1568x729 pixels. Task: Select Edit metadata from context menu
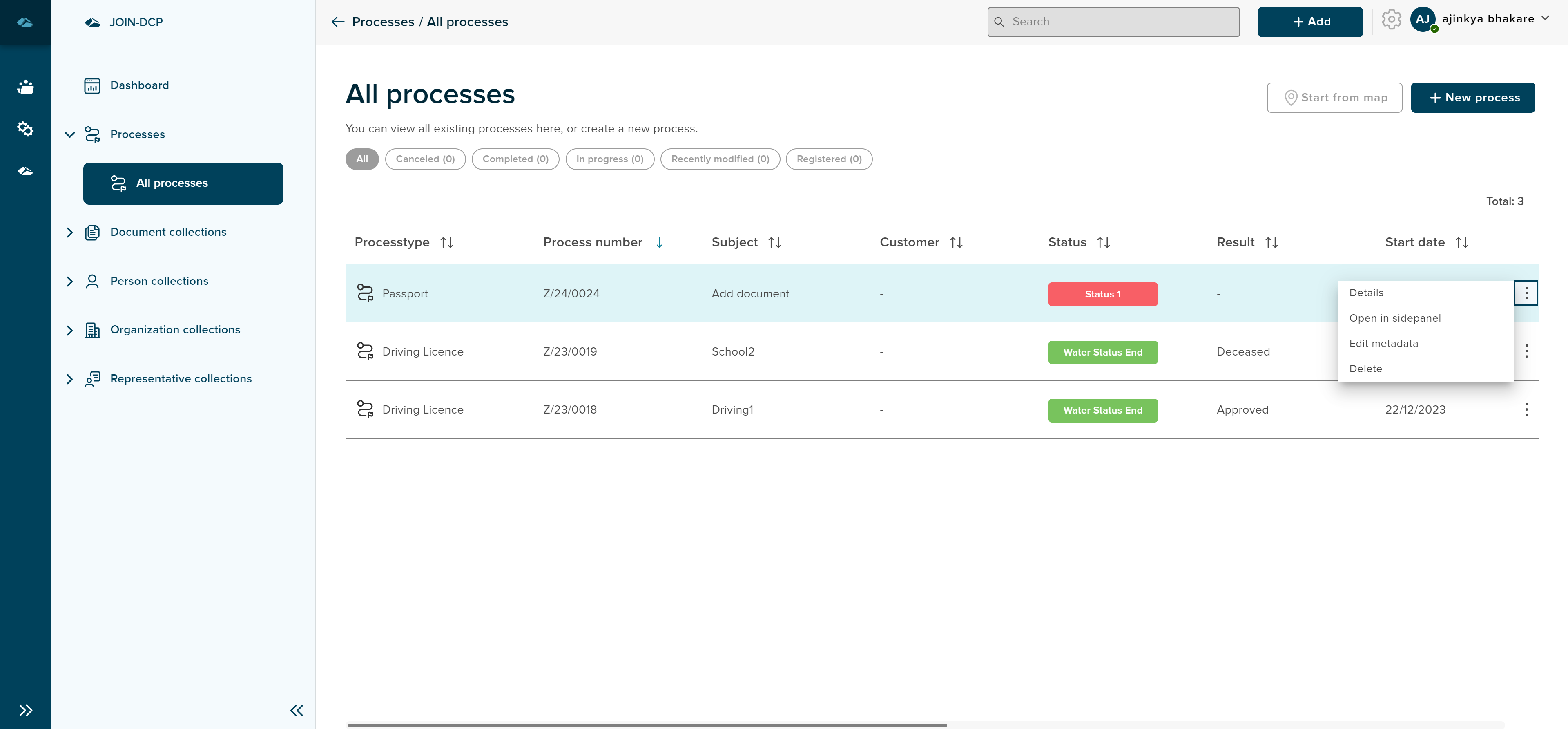pyautogui.click(x=1383, y=344)
